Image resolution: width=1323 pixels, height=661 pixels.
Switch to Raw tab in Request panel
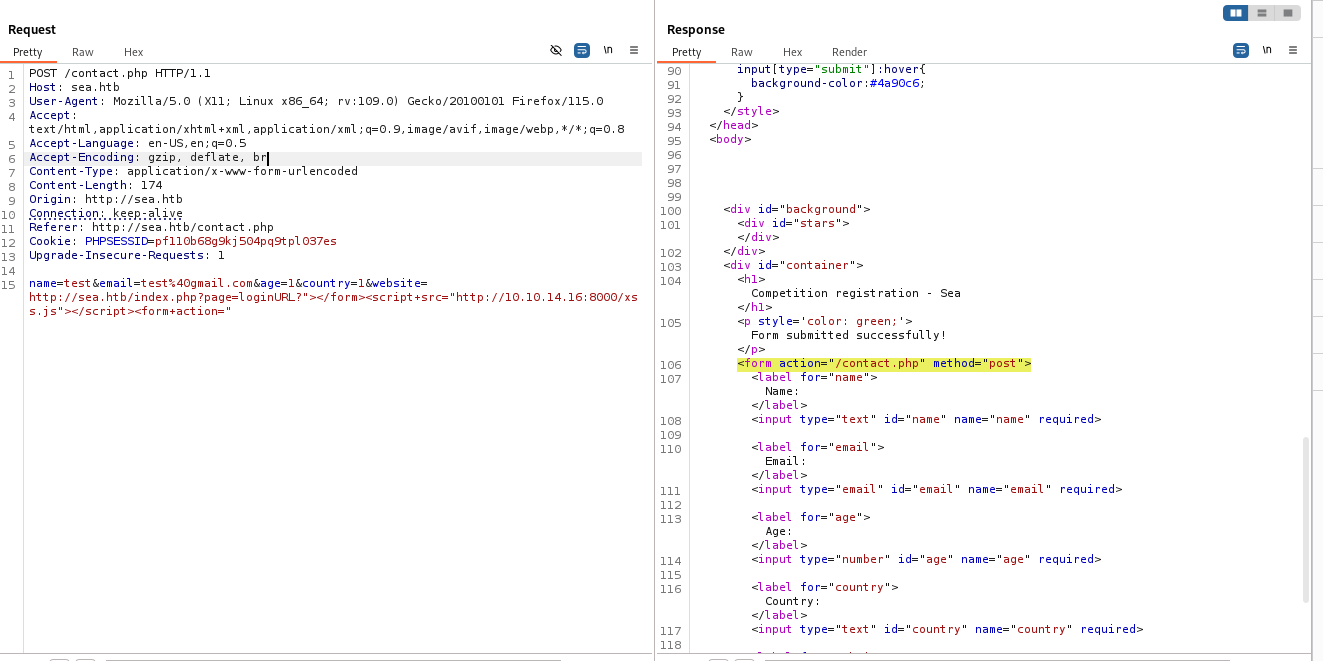pyautogui.click(x=83, y=52)
